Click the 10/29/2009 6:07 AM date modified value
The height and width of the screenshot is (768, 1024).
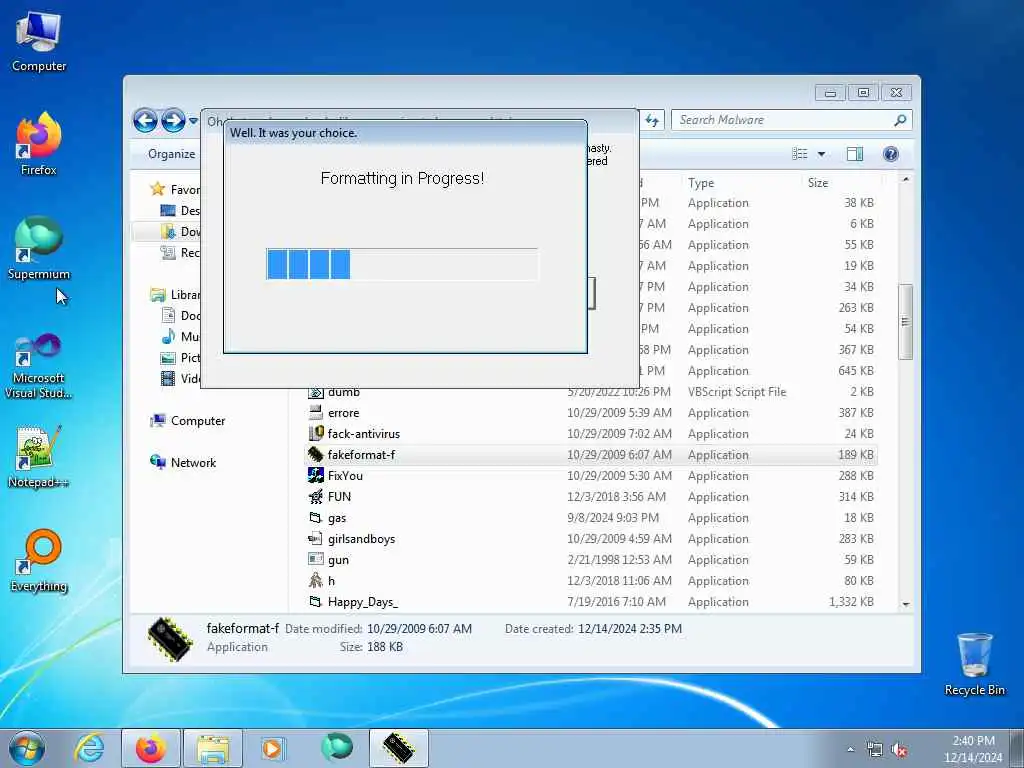(419, 629)
